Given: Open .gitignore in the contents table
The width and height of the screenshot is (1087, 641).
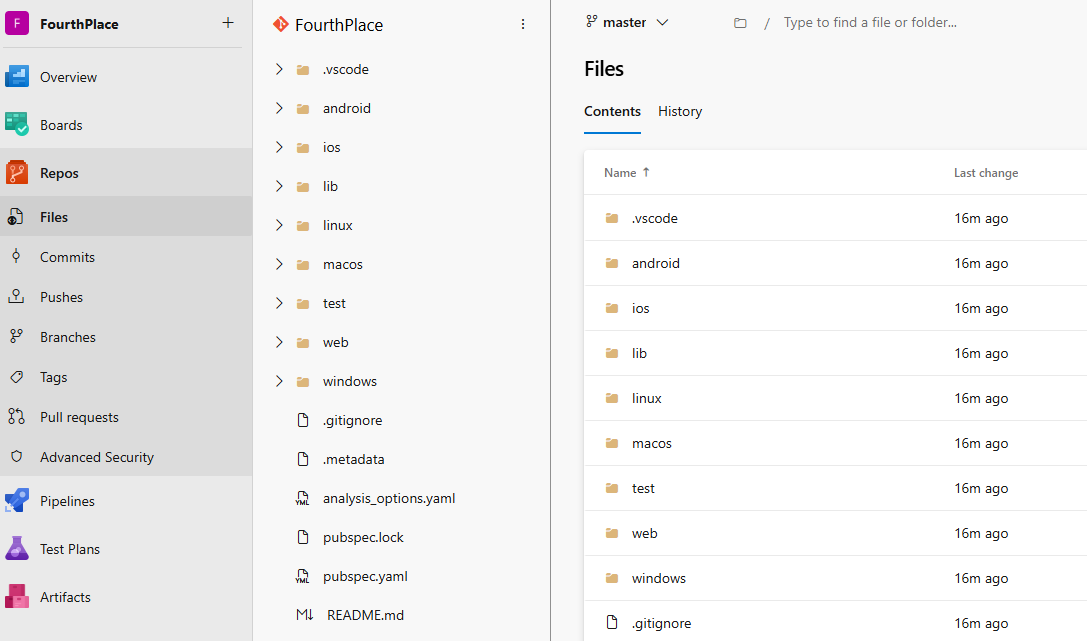Looking at the screenshot, I should pyautogui.click(x=661, y=623).
